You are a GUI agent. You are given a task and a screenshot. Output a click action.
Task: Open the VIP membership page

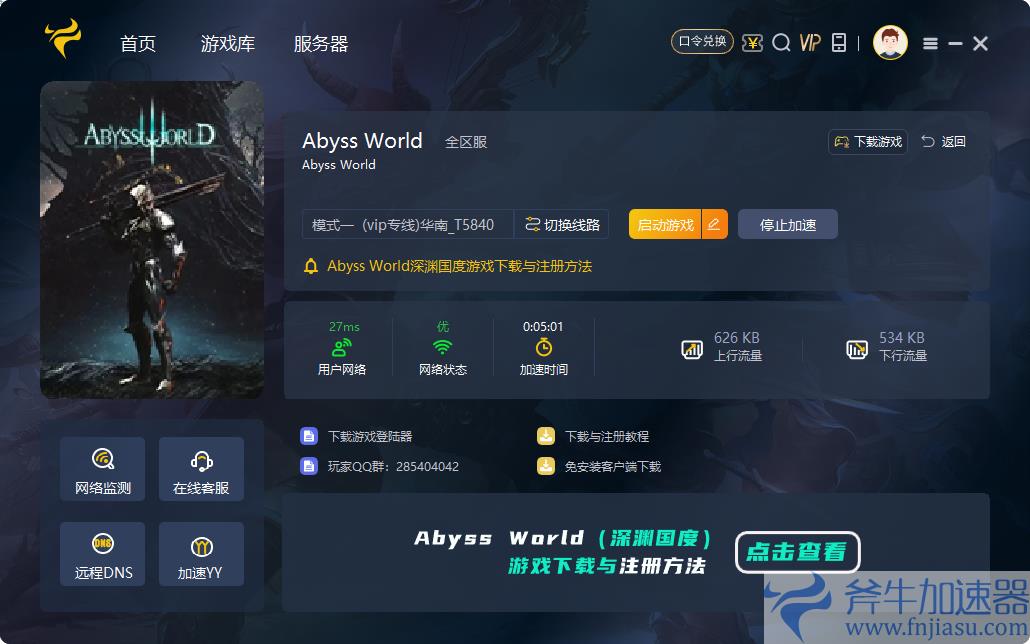(x=810, y=43)
